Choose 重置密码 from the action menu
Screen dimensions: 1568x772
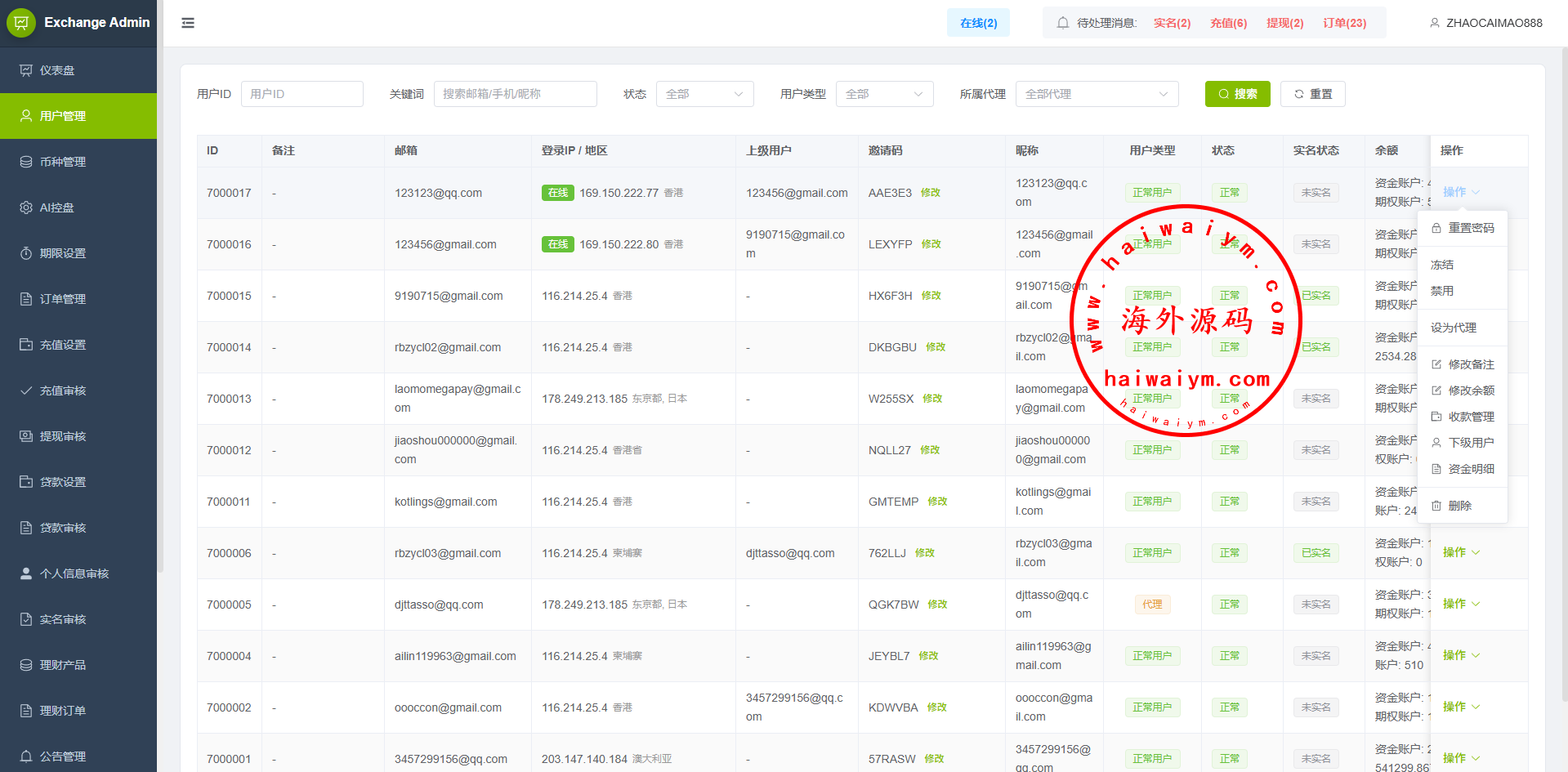[1470, 228]
